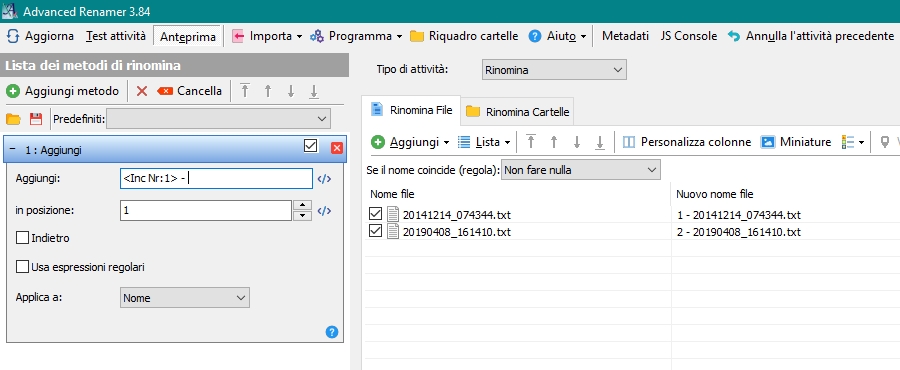Click new name 2 - 20190408_161410.txt
The width and height of the screenshot is (900, 370).
(739, 232)
